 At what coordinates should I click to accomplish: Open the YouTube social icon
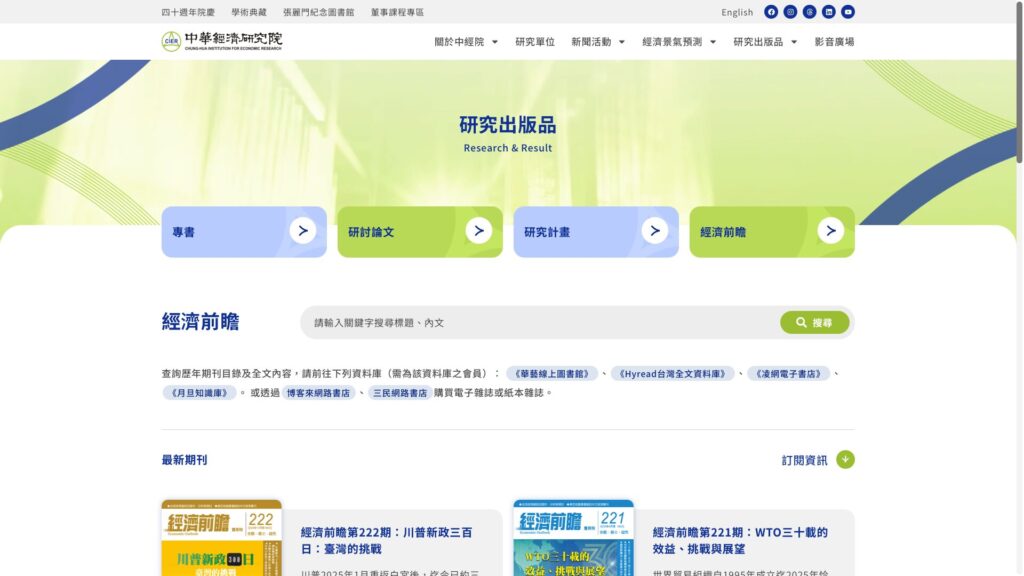tap(848, 12)
